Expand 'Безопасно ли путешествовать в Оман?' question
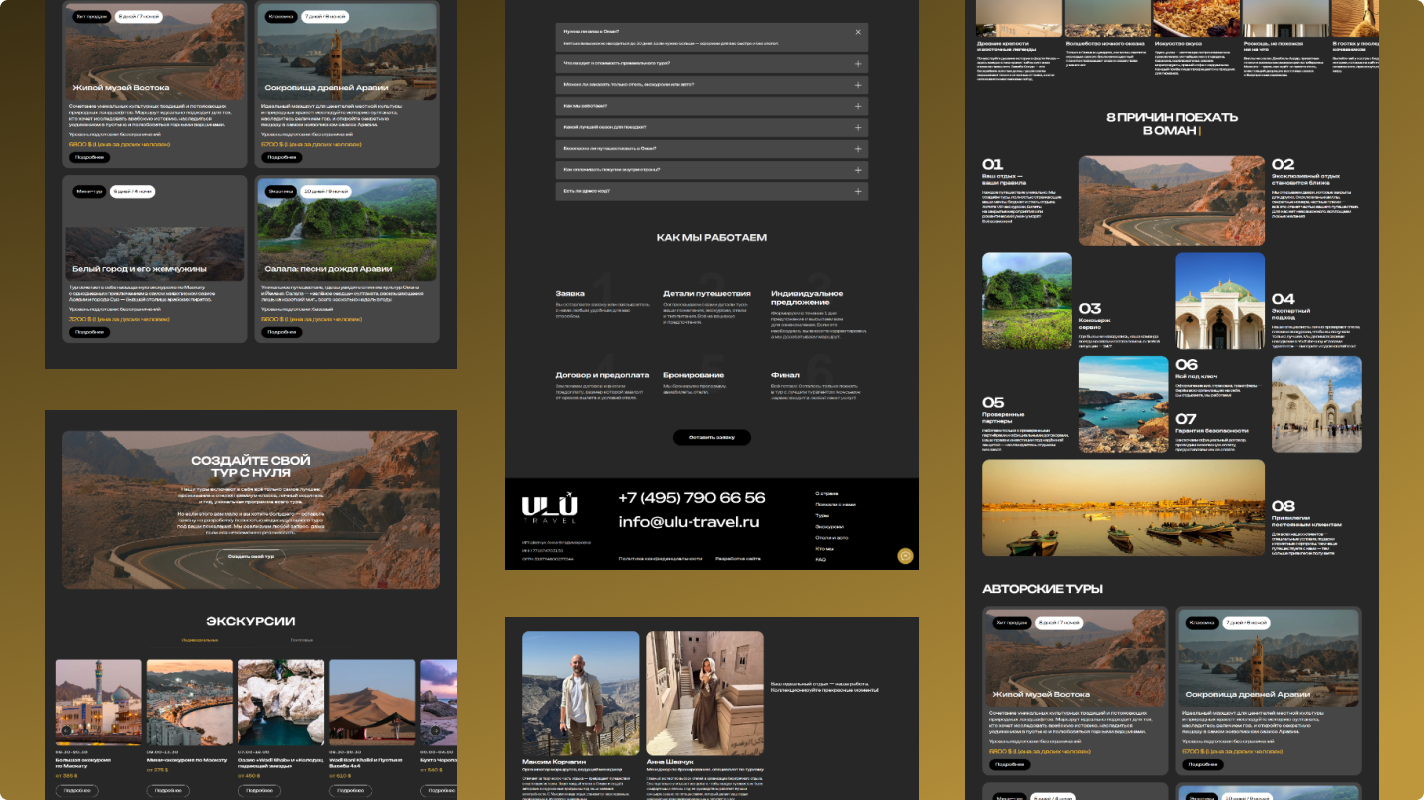Viewport: 1424px width, 800px height. coord(711,148)
